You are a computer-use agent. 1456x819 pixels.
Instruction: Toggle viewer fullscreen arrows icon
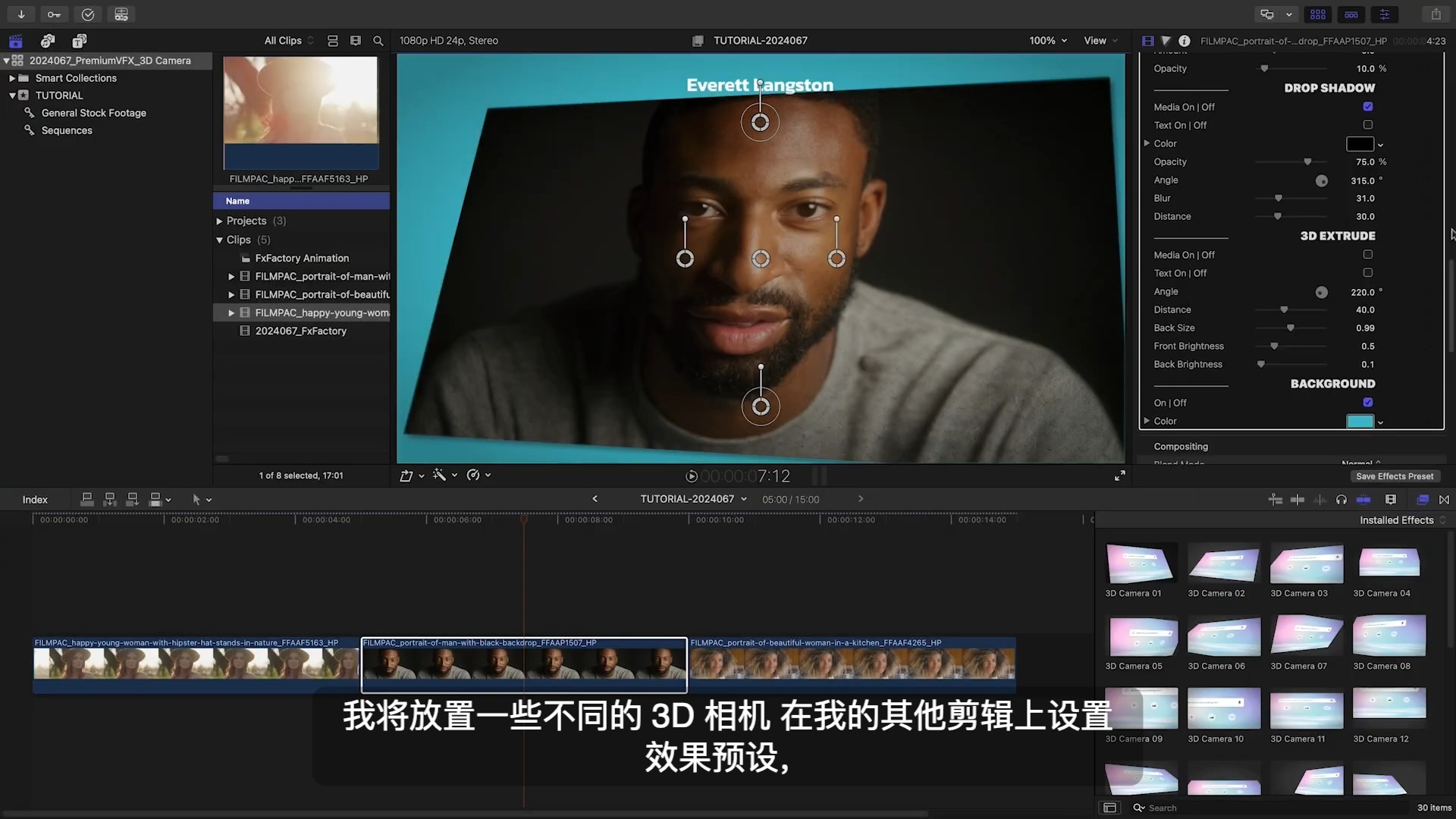coord(1119,475)
